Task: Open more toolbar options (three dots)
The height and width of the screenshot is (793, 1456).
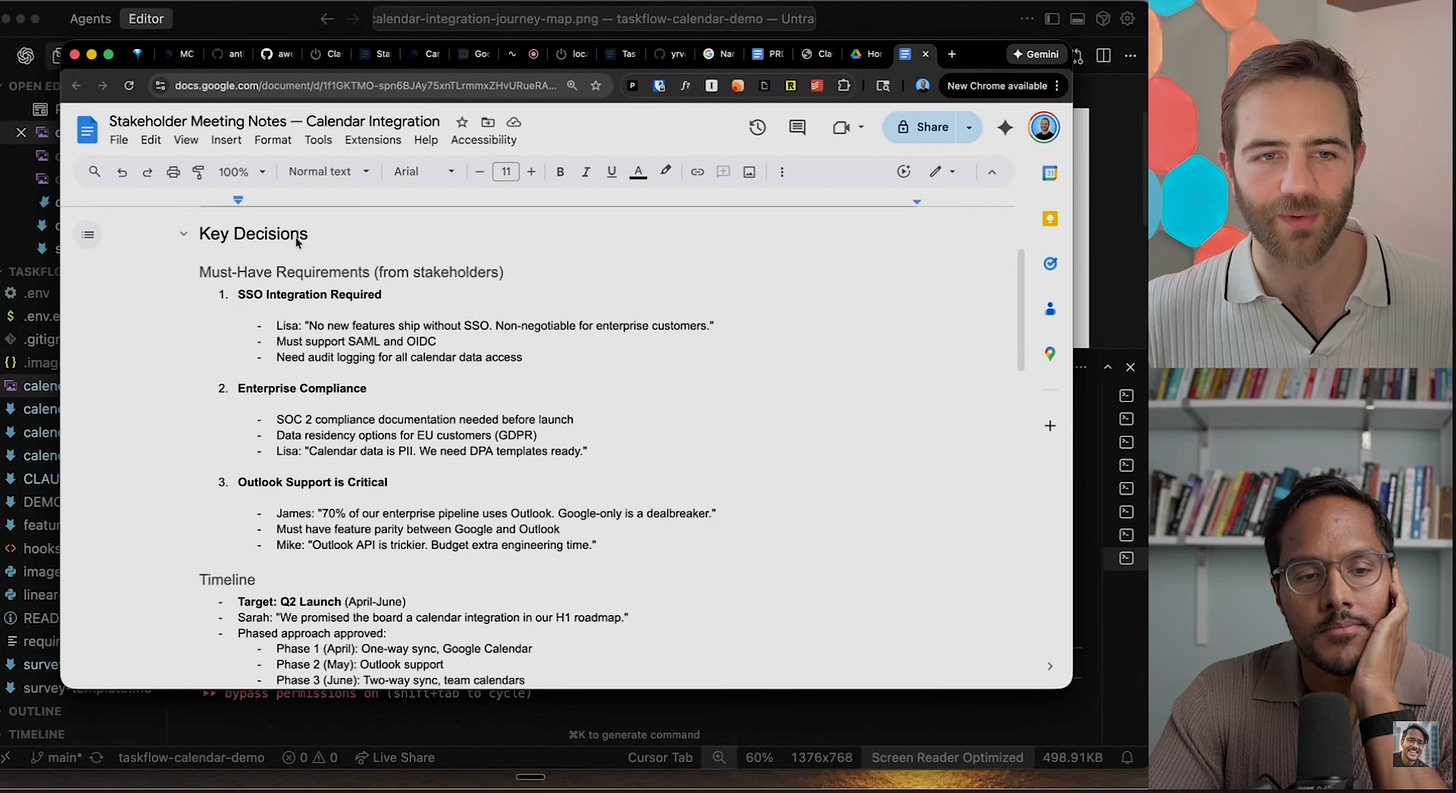Action: point(782,172)
